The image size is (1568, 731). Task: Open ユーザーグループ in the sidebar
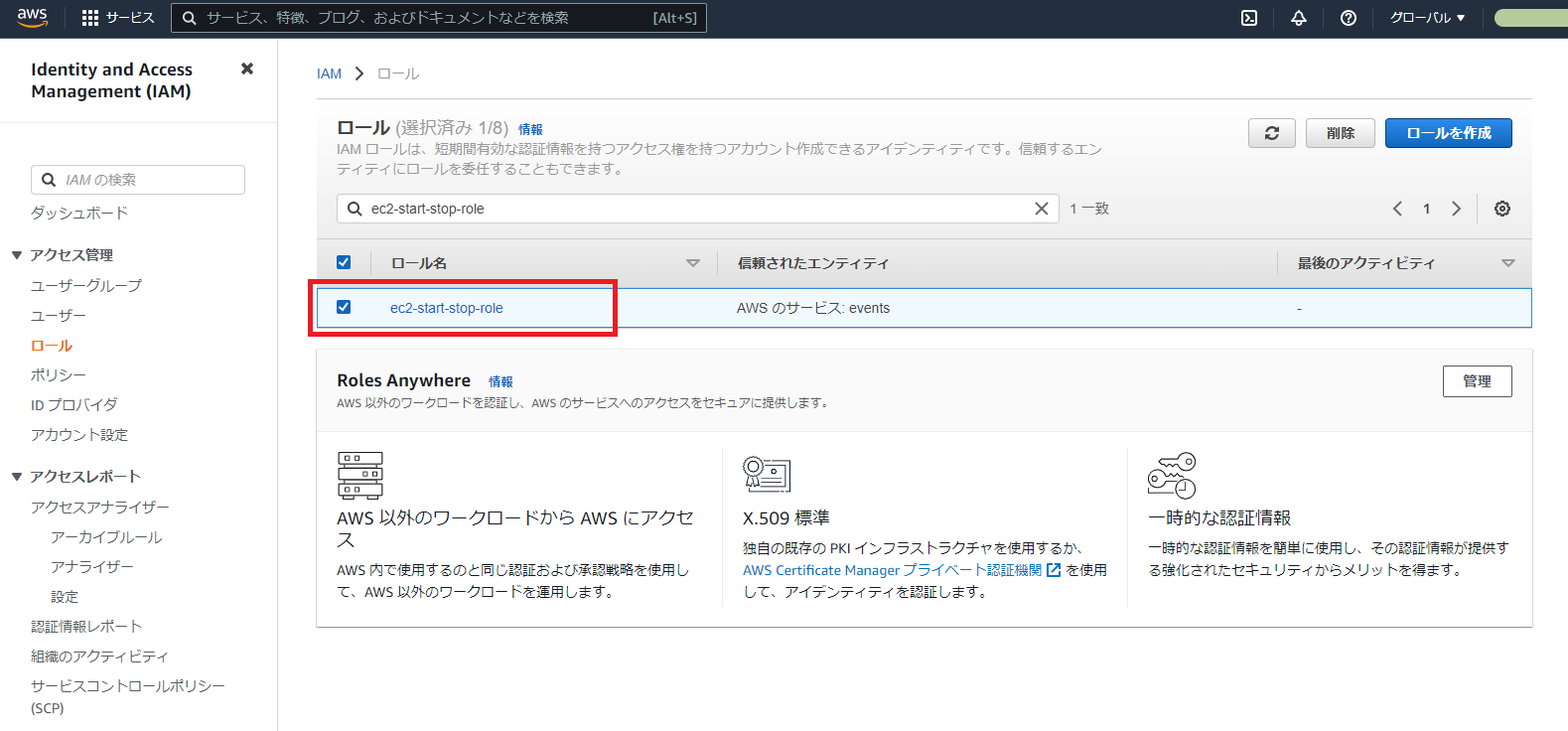click(86, 285)
